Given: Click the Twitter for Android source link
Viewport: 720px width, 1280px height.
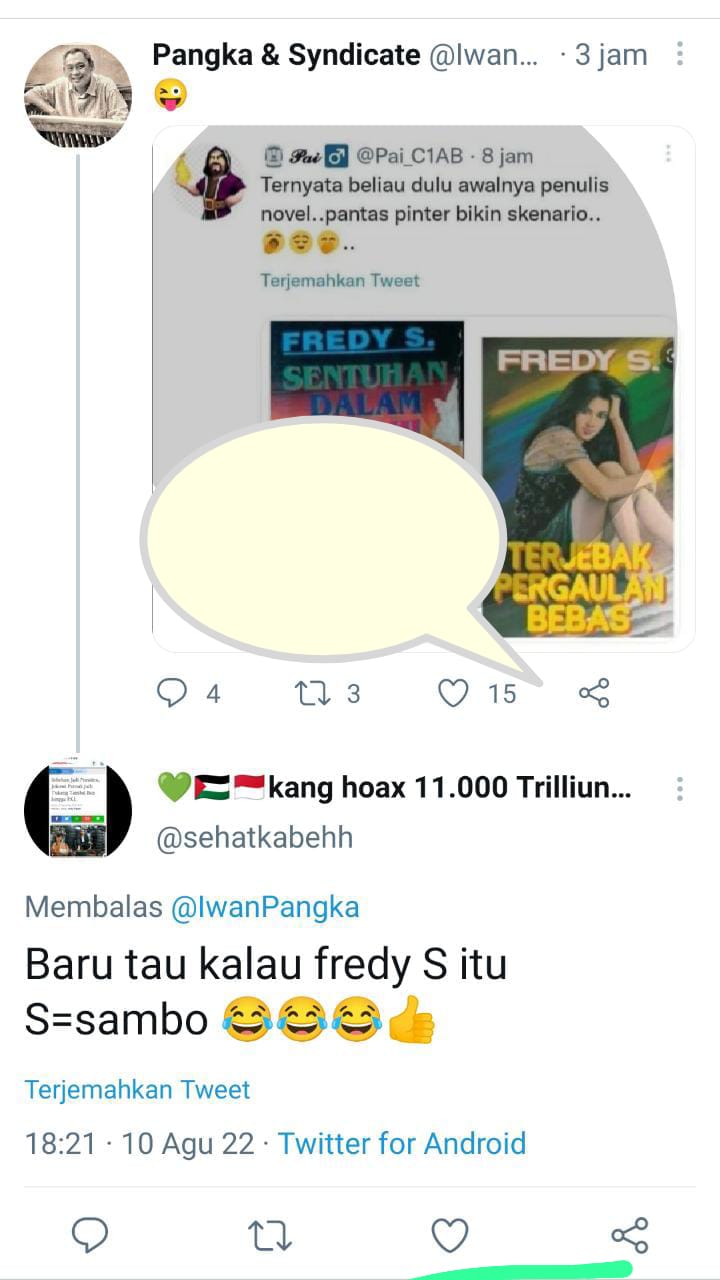Looking at the screenshot, I should coord(402,1143).
